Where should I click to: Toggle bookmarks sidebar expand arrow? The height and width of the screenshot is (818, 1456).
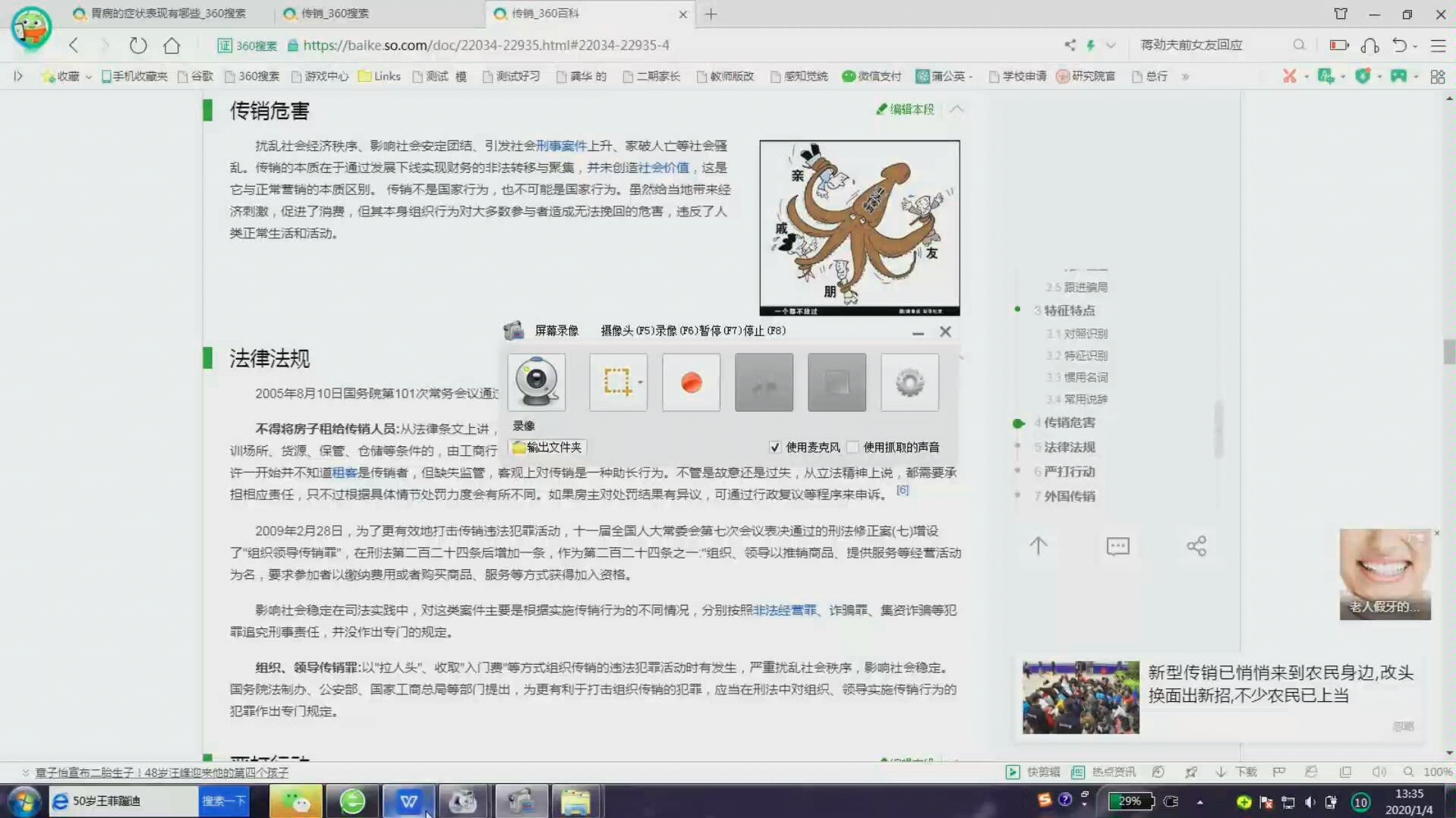coord(18,76)
